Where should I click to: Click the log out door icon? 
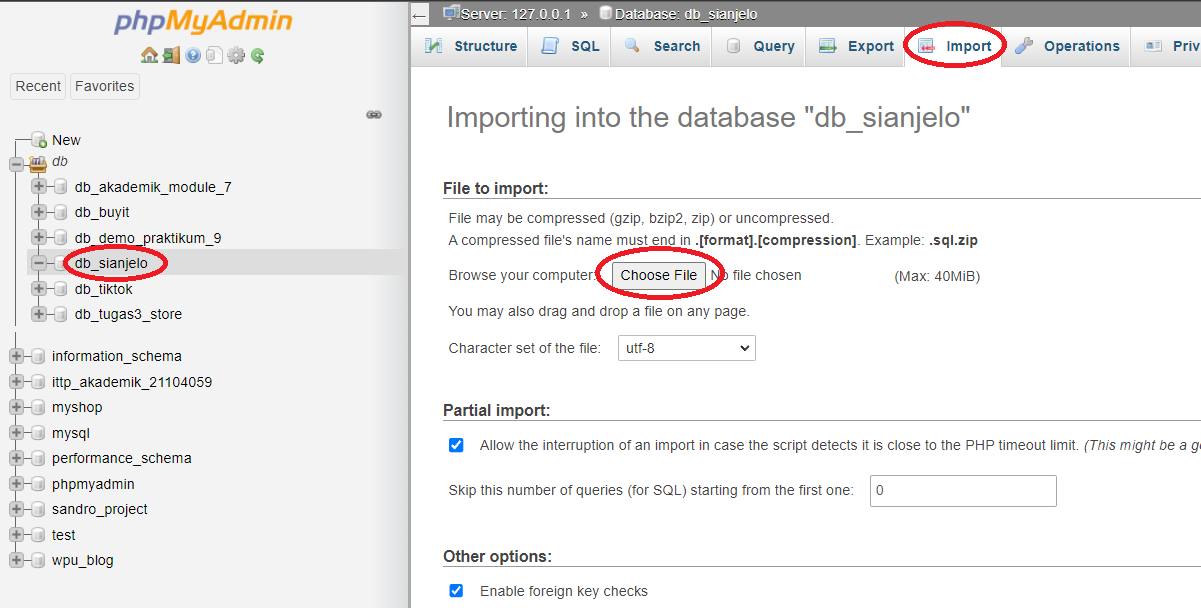click(x=171, y=56)
